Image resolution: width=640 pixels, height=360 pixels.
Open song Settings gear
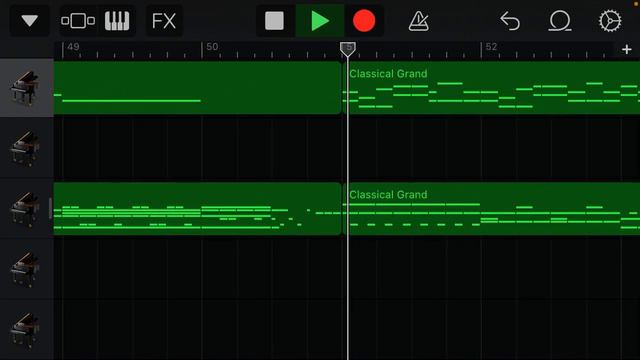610,21
